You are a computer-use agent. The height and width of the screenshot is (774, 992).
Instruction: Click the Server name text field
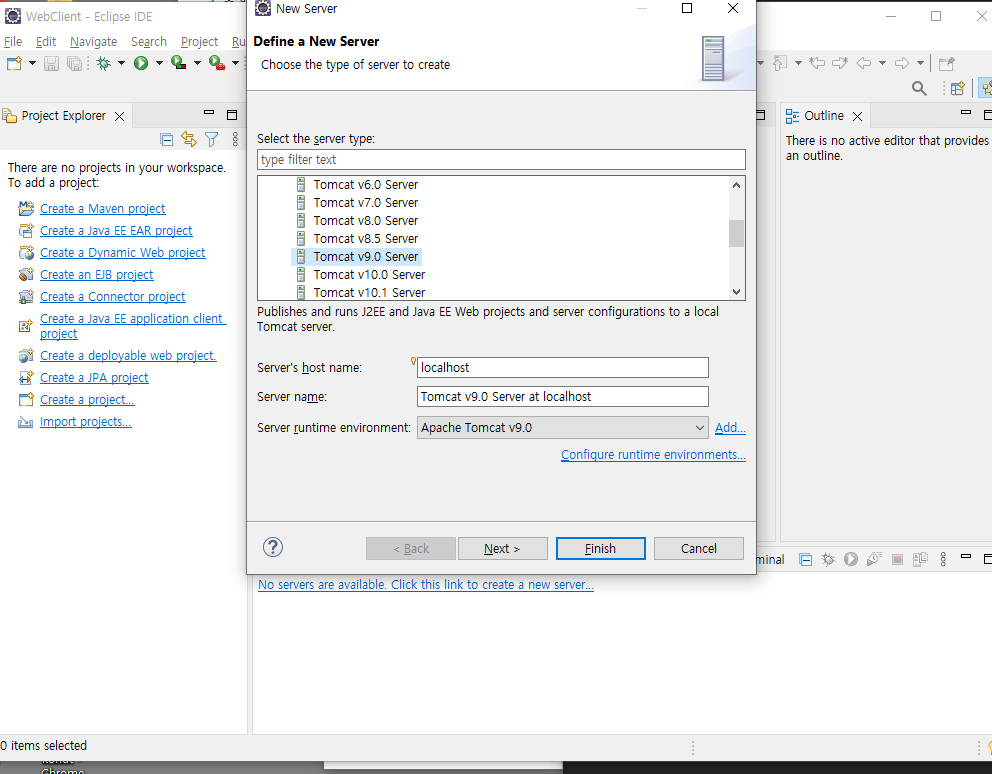tap(562, 397)
